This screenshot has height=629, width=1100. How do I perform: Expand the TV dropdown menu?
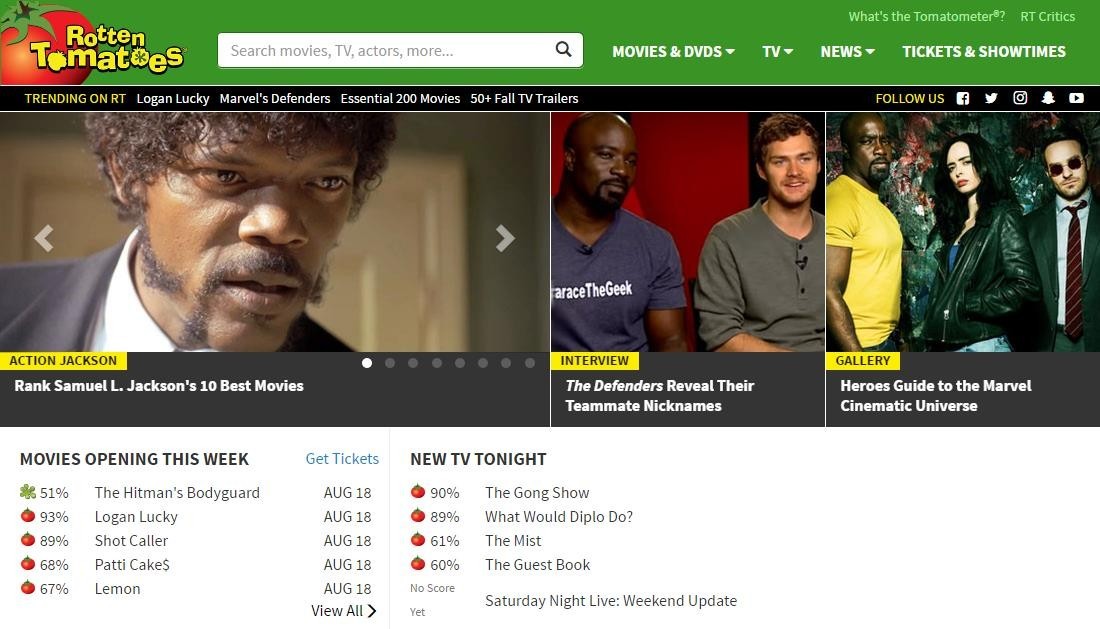(x=777, y=51)
